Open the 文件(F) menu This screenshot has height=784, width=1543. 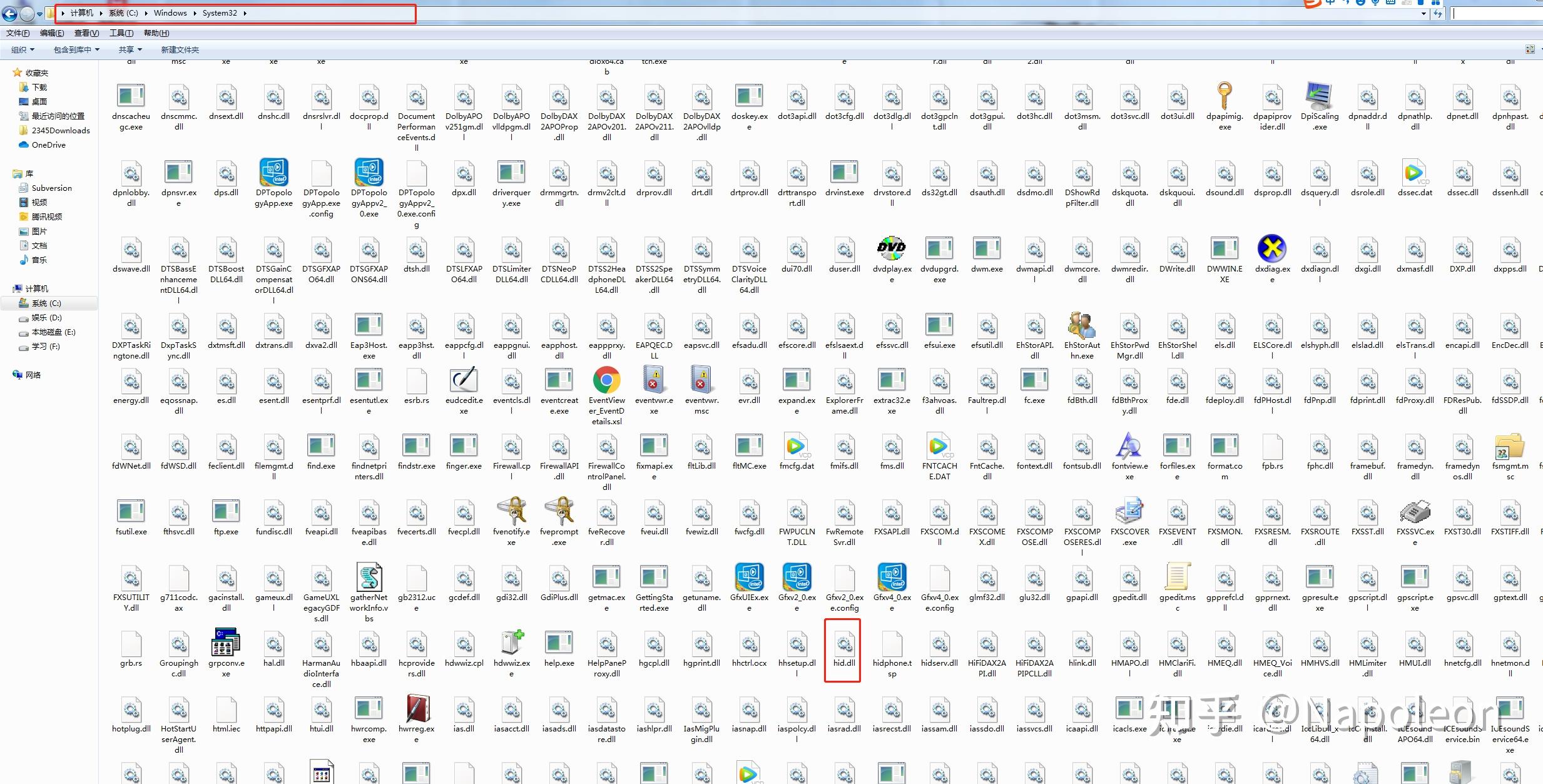coord(18,33)
